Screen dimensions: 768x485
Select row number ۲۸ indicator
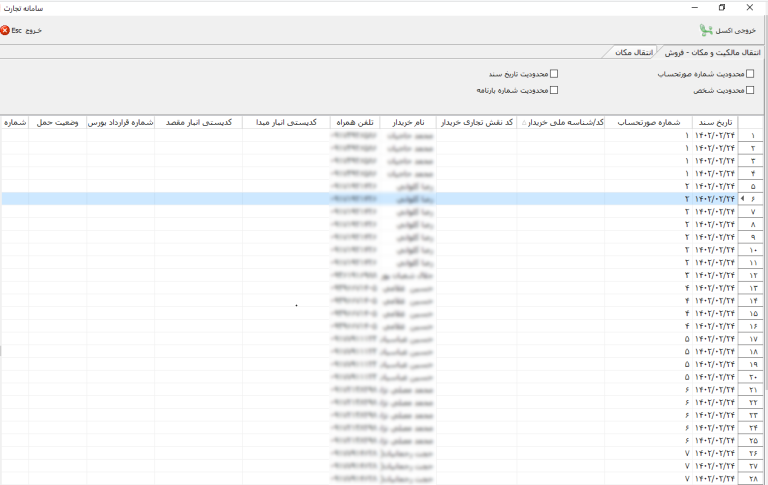coord(750,479)
